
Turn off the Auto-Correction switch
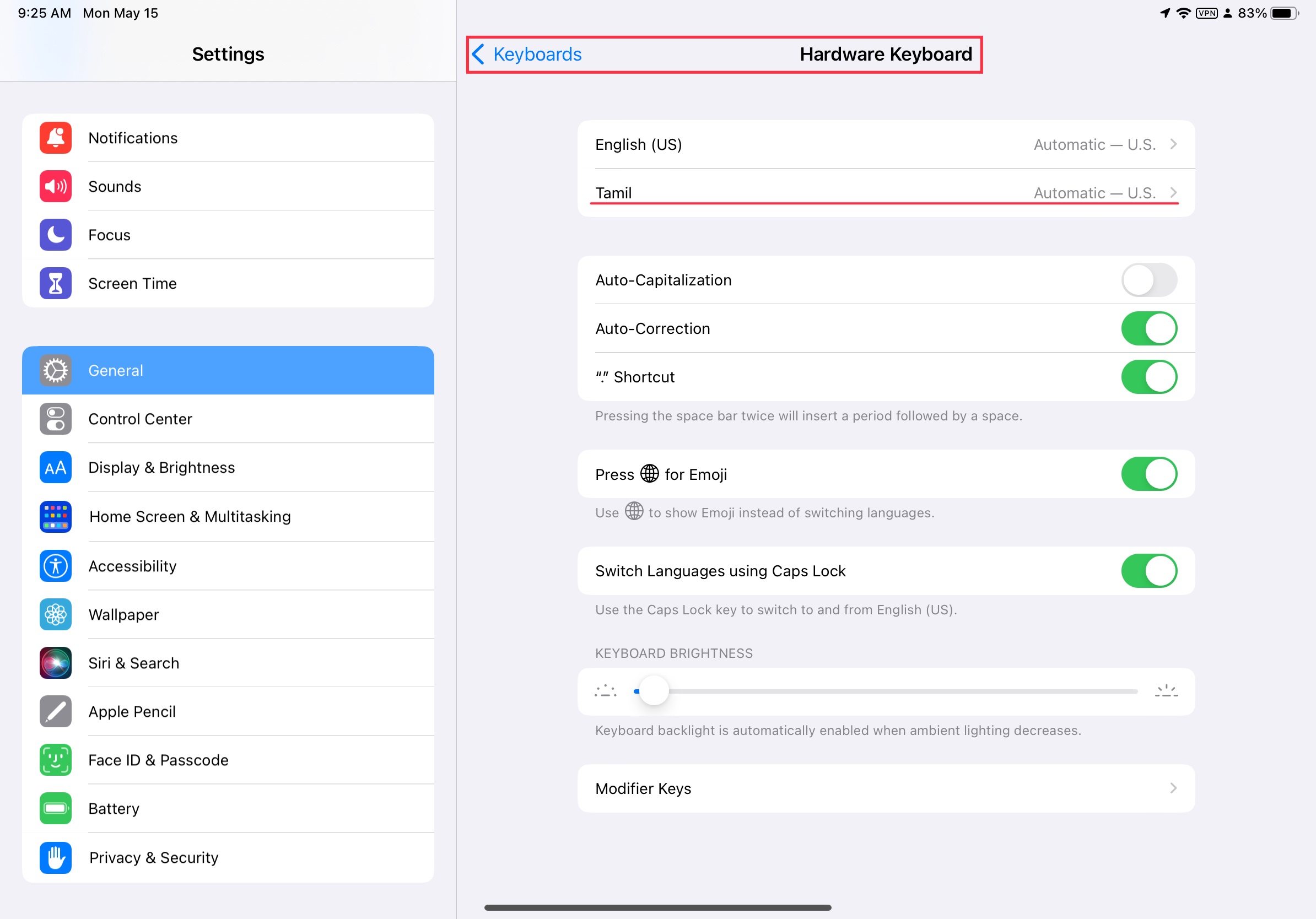point(1148,328)
